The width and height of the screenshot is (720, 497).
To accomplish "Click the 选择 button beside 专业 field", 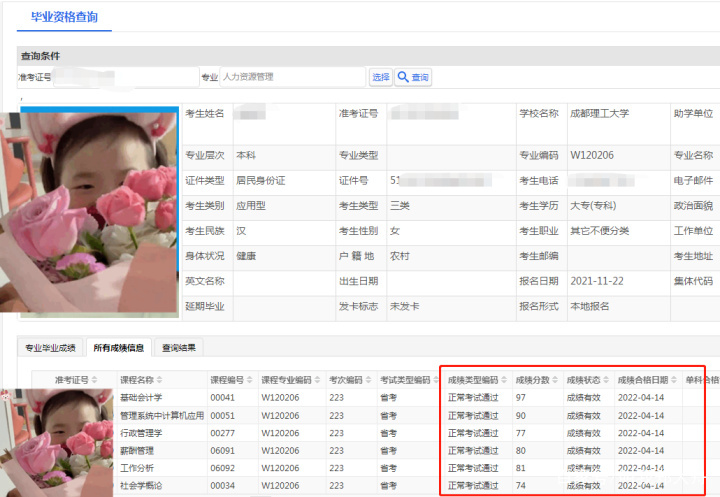I will pos(380,77).
